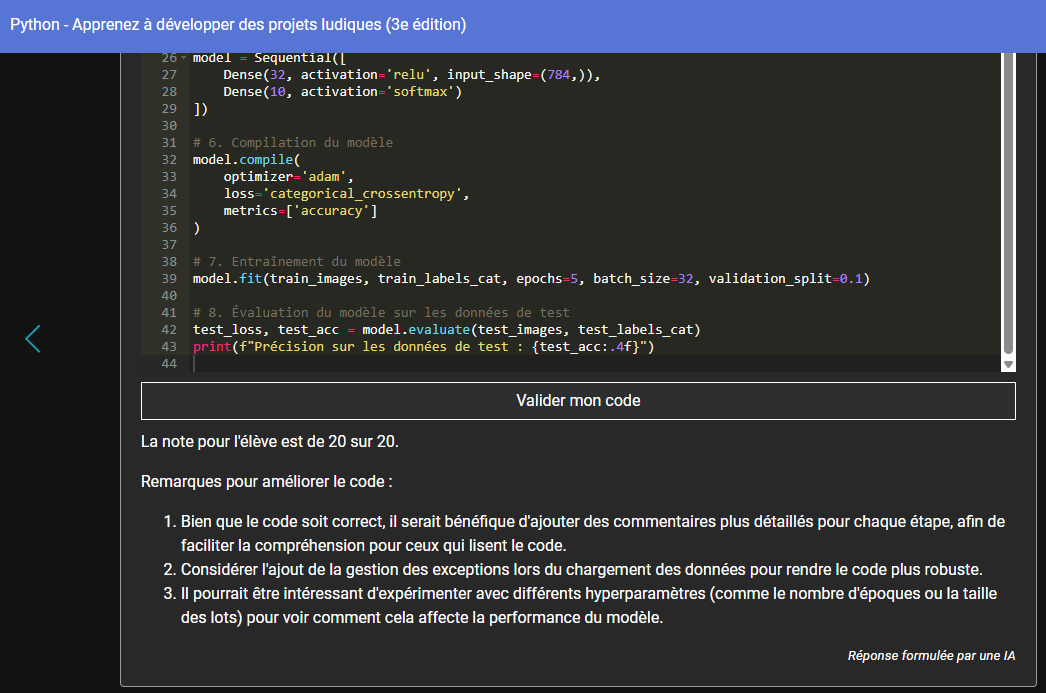
Task: Click the Valider mon code button
Action: (578, 401)
